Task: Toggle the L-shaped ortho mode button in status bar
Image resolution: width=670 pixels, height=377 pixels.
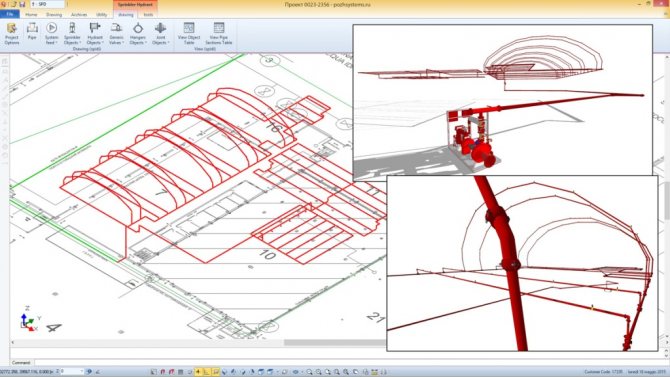Action: point(207,372)
